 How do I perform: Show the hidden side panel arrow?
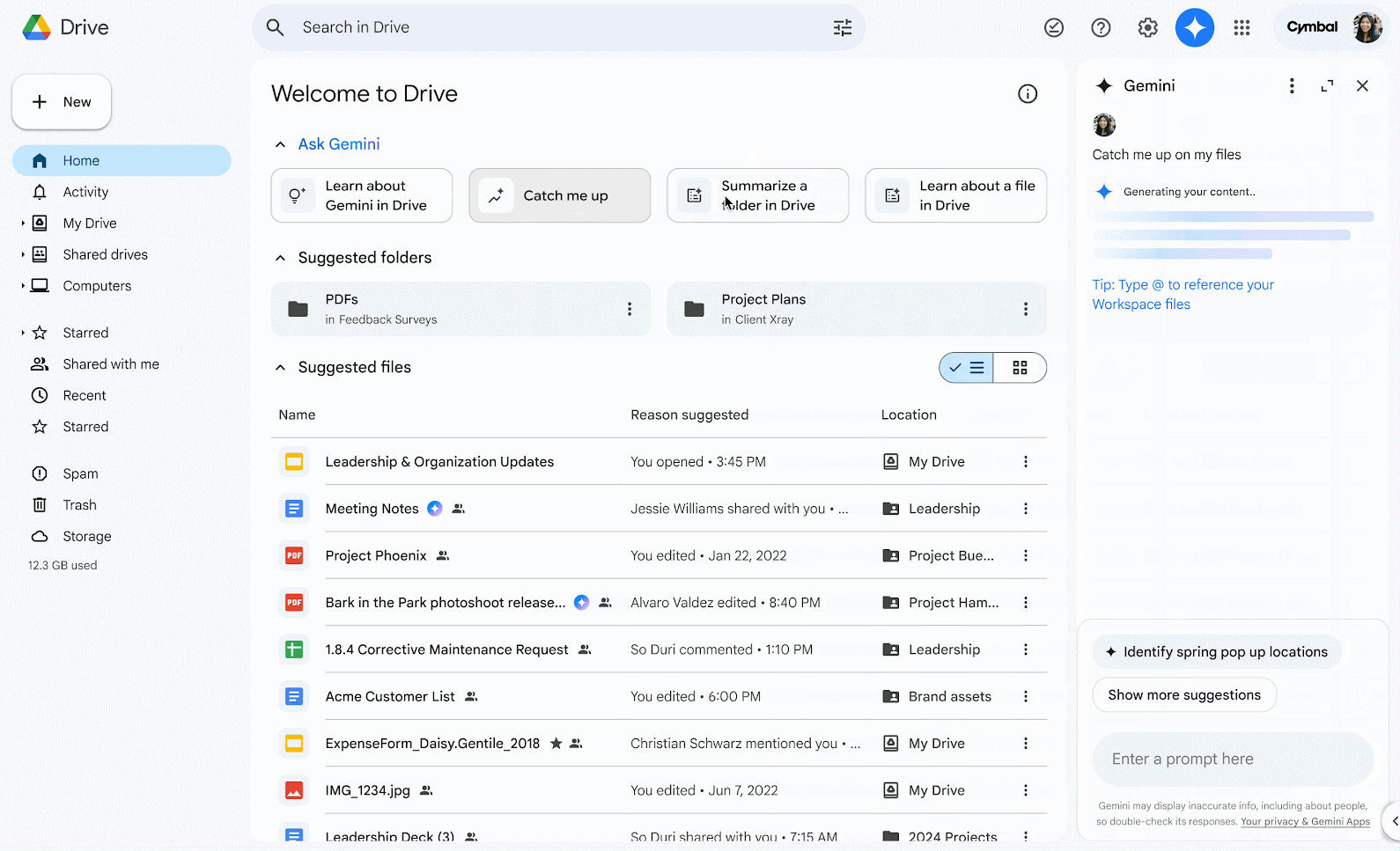[x=1393, y=821]
